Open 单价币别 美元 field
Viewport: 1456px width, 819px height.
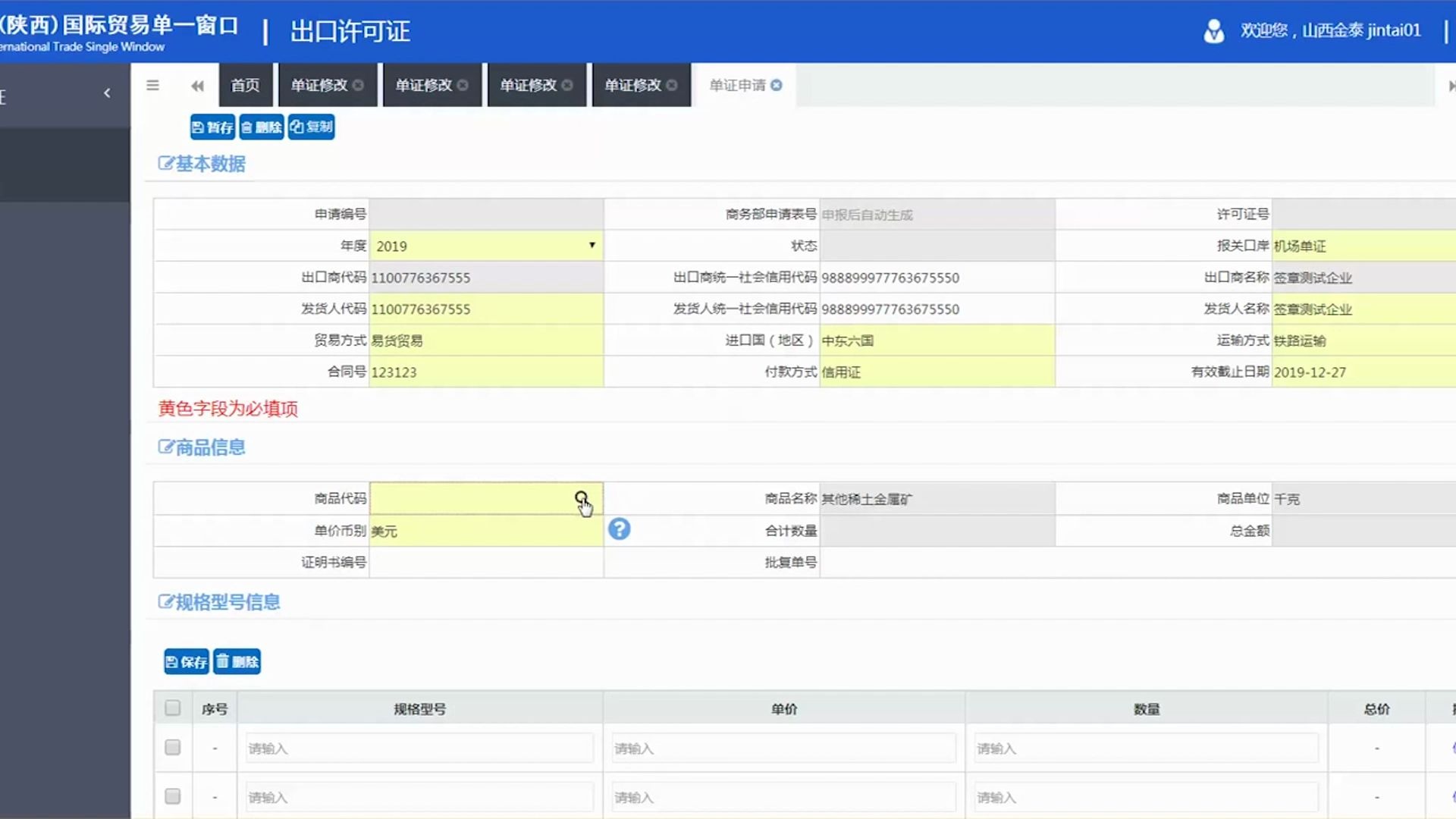(486, 531)
